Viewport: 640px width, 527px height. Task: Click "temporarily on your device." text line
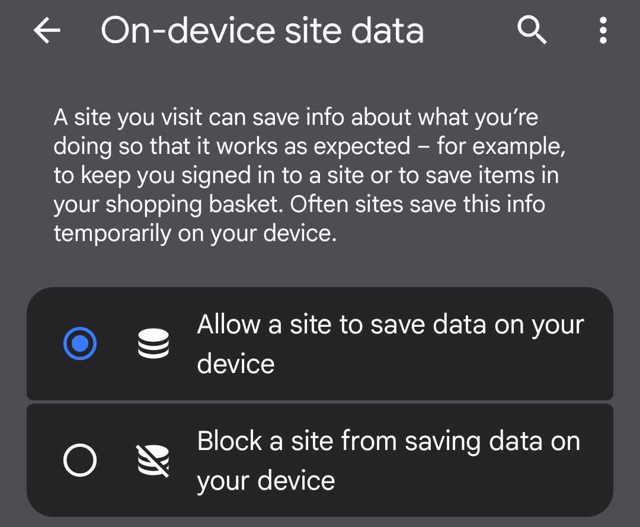pyautogui.click(x=195, y=234)
